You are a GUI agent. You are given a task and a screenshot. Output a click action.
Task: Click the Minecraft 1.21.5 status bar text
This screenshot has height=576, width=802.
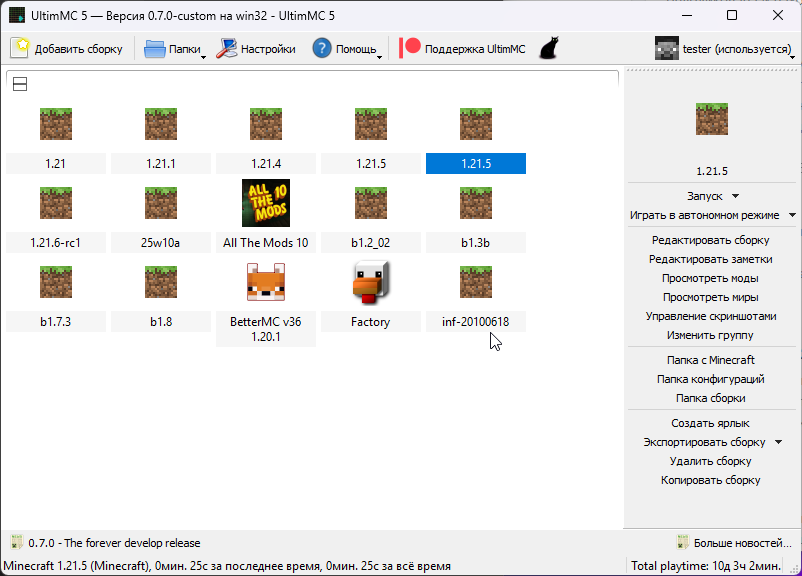click(227, 566)
